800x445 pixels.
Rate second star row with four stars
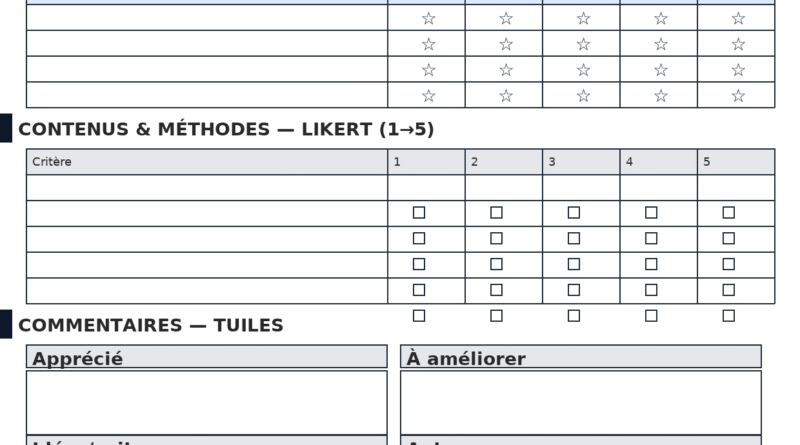[661, 44]
